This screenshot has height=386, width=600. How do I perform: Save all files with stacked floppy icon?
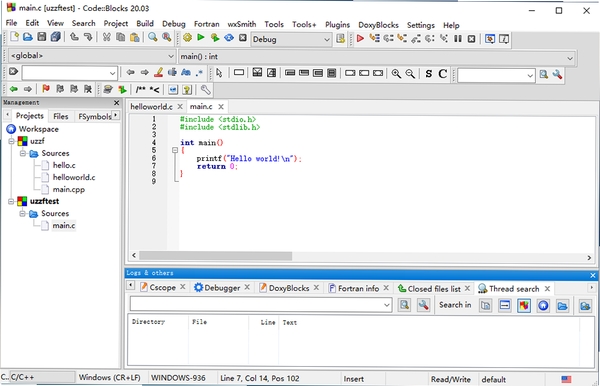pyautogui.click(x=56, y=37)
